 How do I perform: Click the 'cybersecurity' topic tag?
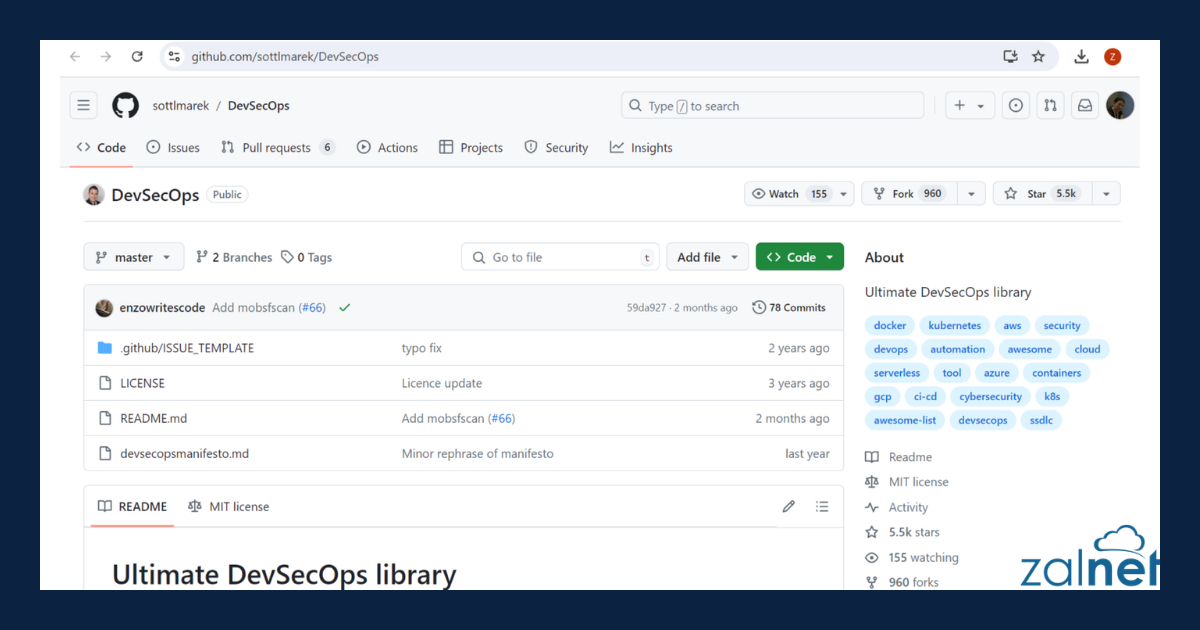tap(990, 396)
